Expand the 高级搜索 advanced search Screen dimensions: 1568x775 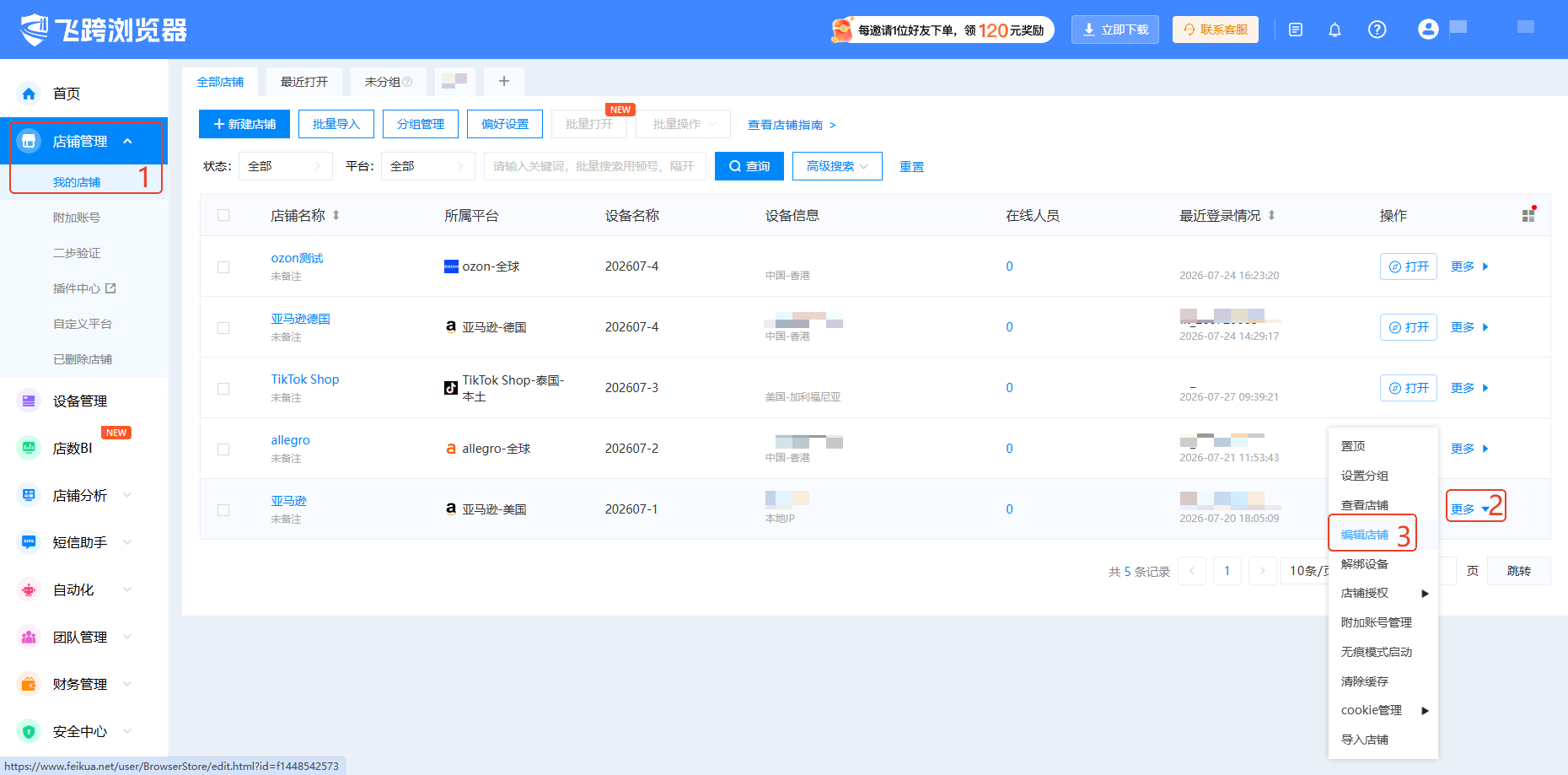click(837, 166)
